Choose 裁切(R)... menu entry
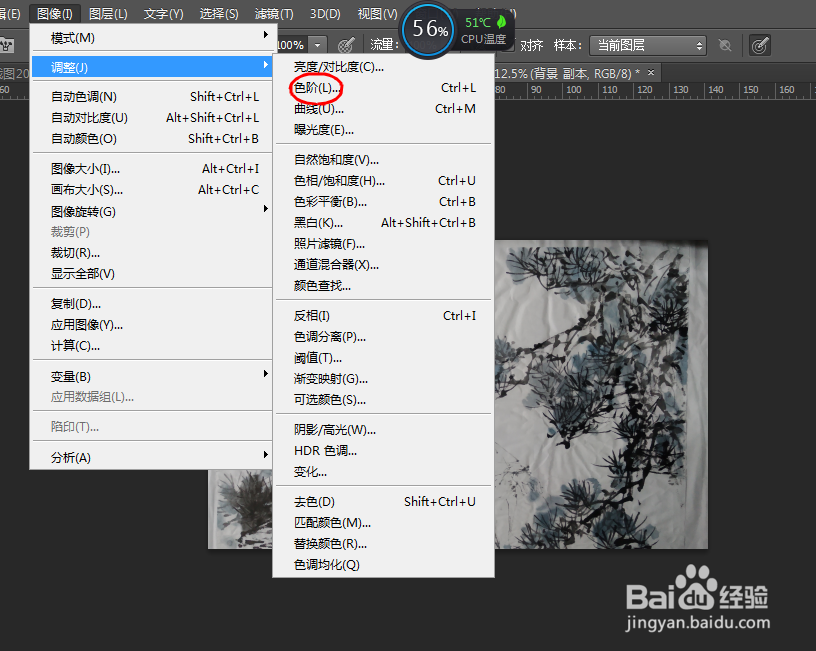 [x=152, y=253]
